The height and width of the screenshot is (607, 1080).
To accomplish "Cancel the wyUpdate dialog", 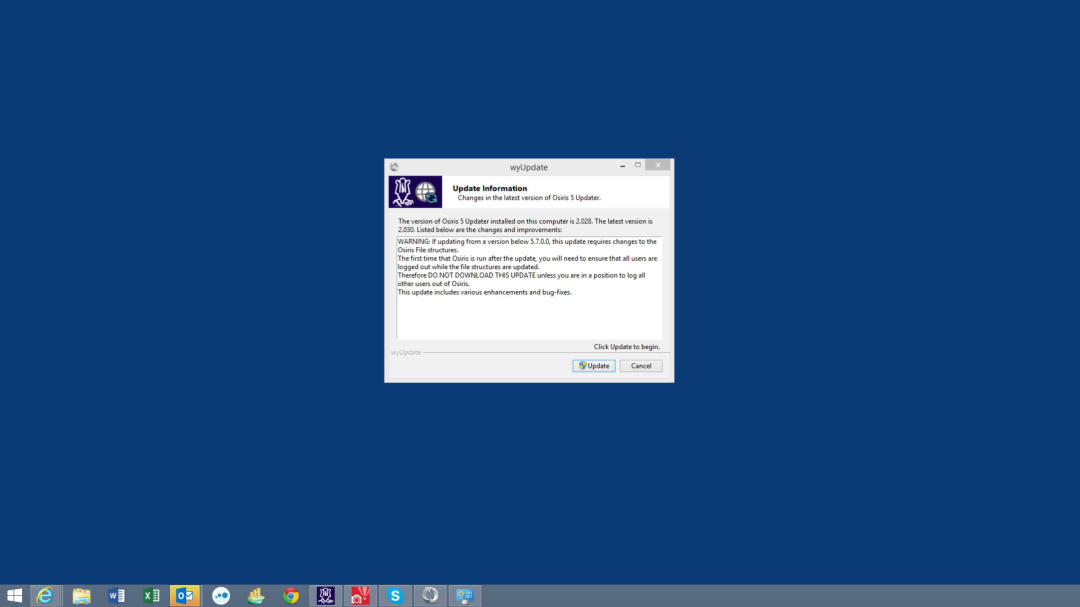I will [x=641, y=366].
